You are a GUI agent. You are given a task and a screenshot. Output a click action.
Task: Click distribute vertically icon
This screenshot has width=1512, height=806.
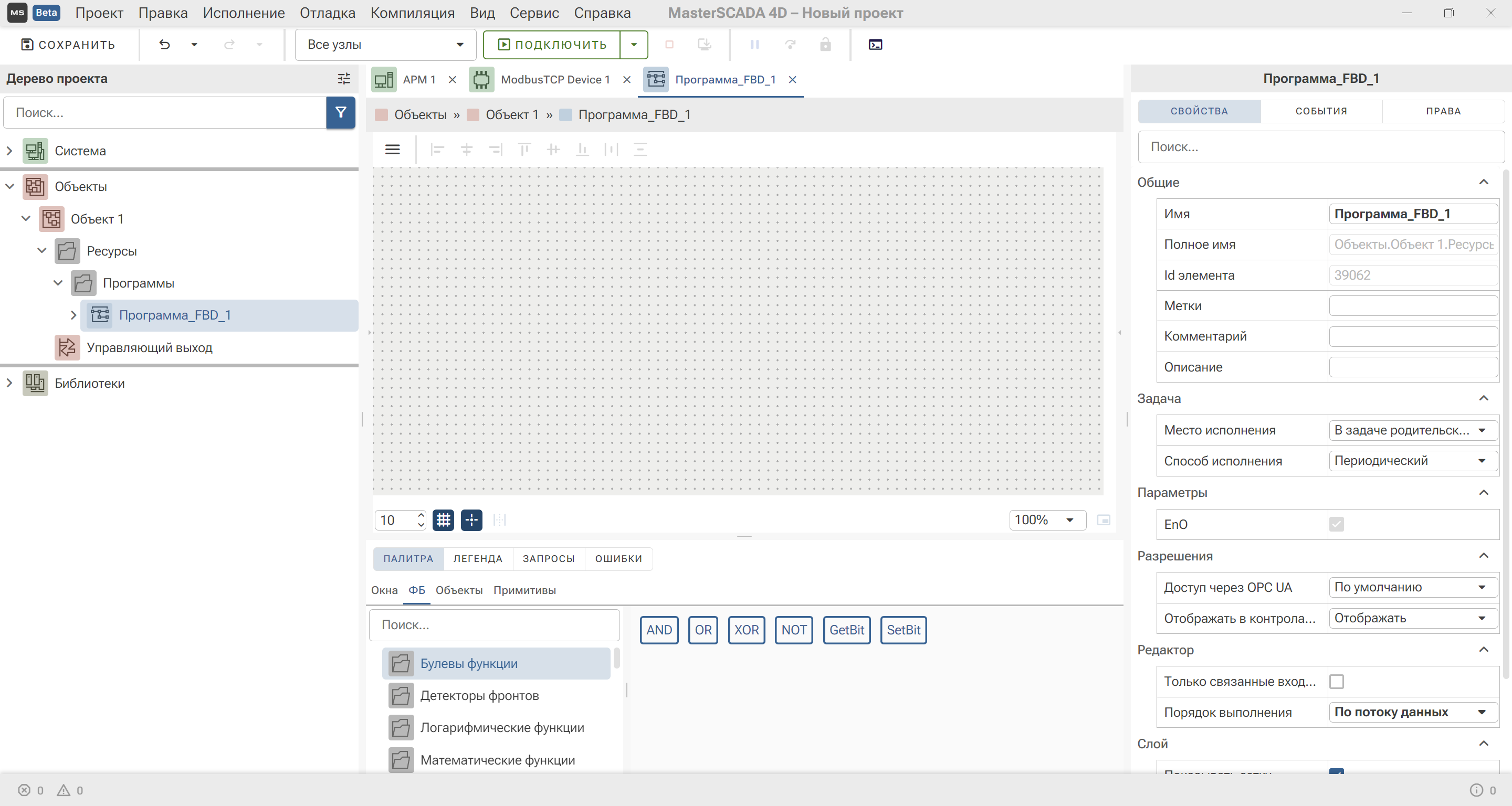tap(640, 150)
